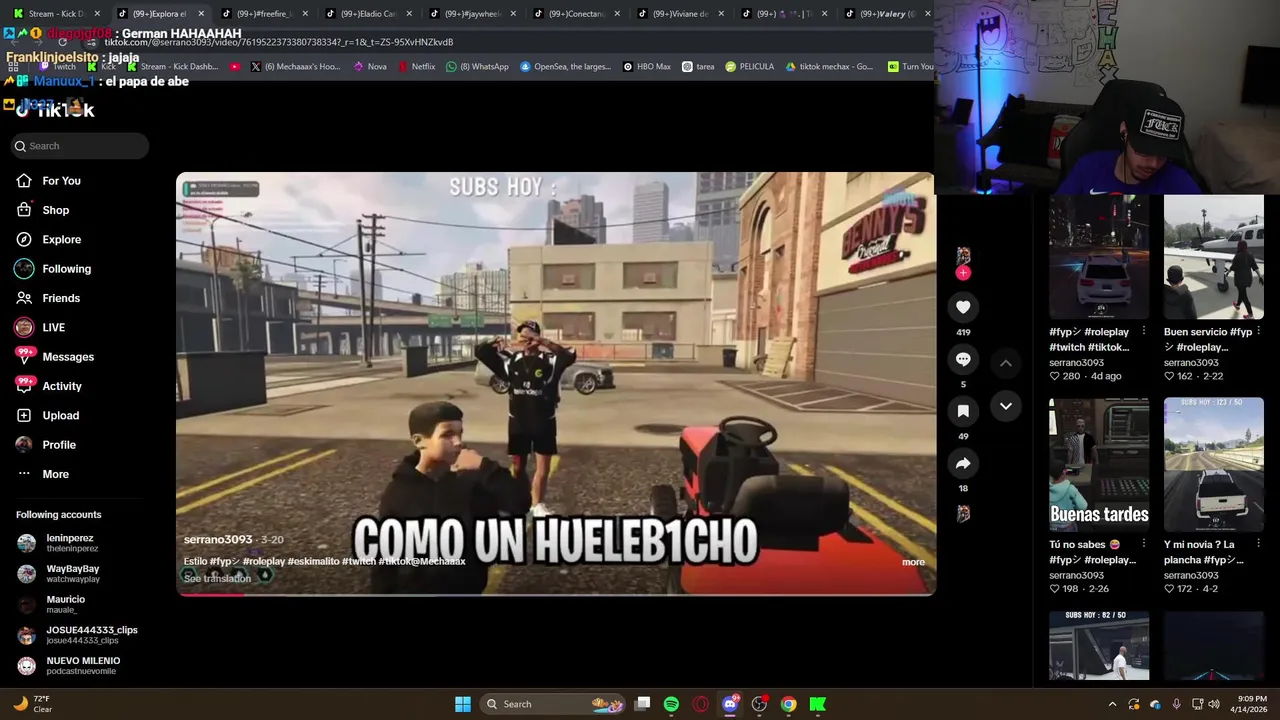
Task: Focus the TikTok search field
Action: coord(80,146)
